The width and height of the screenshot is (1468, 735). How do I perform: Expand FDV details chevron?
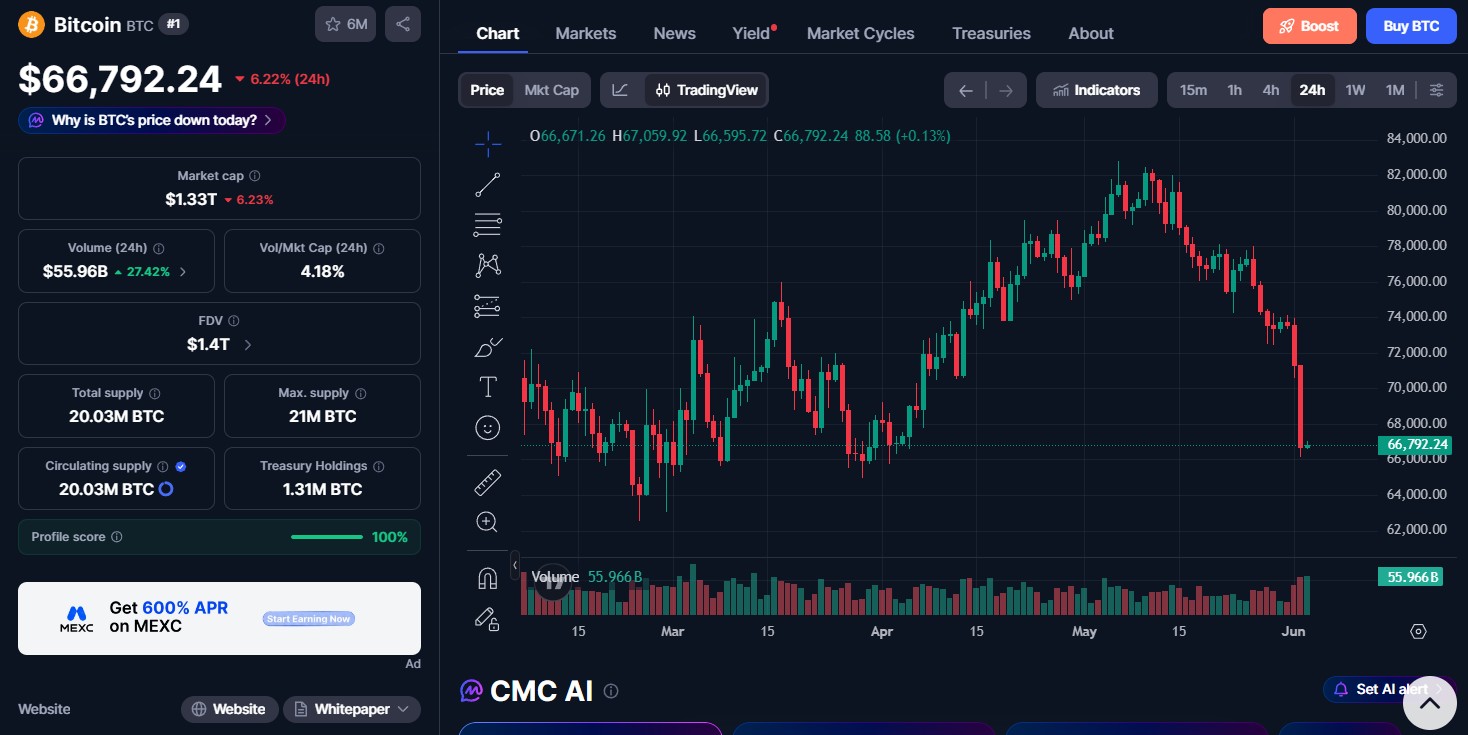247,344
